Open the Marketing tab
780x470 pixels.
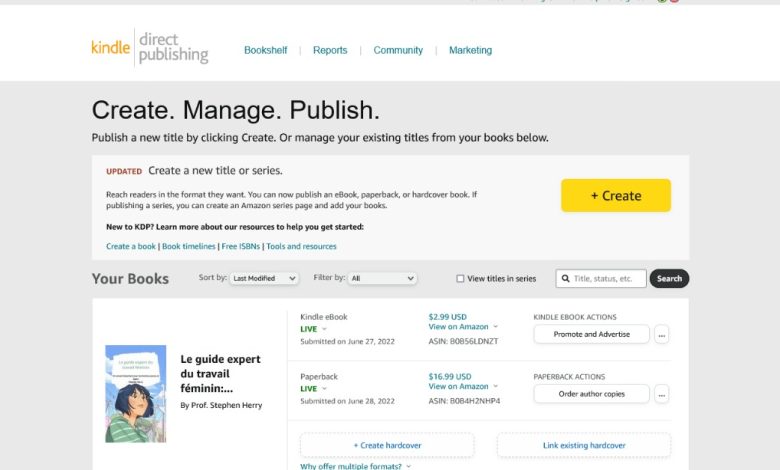click(x=470, y=50)
